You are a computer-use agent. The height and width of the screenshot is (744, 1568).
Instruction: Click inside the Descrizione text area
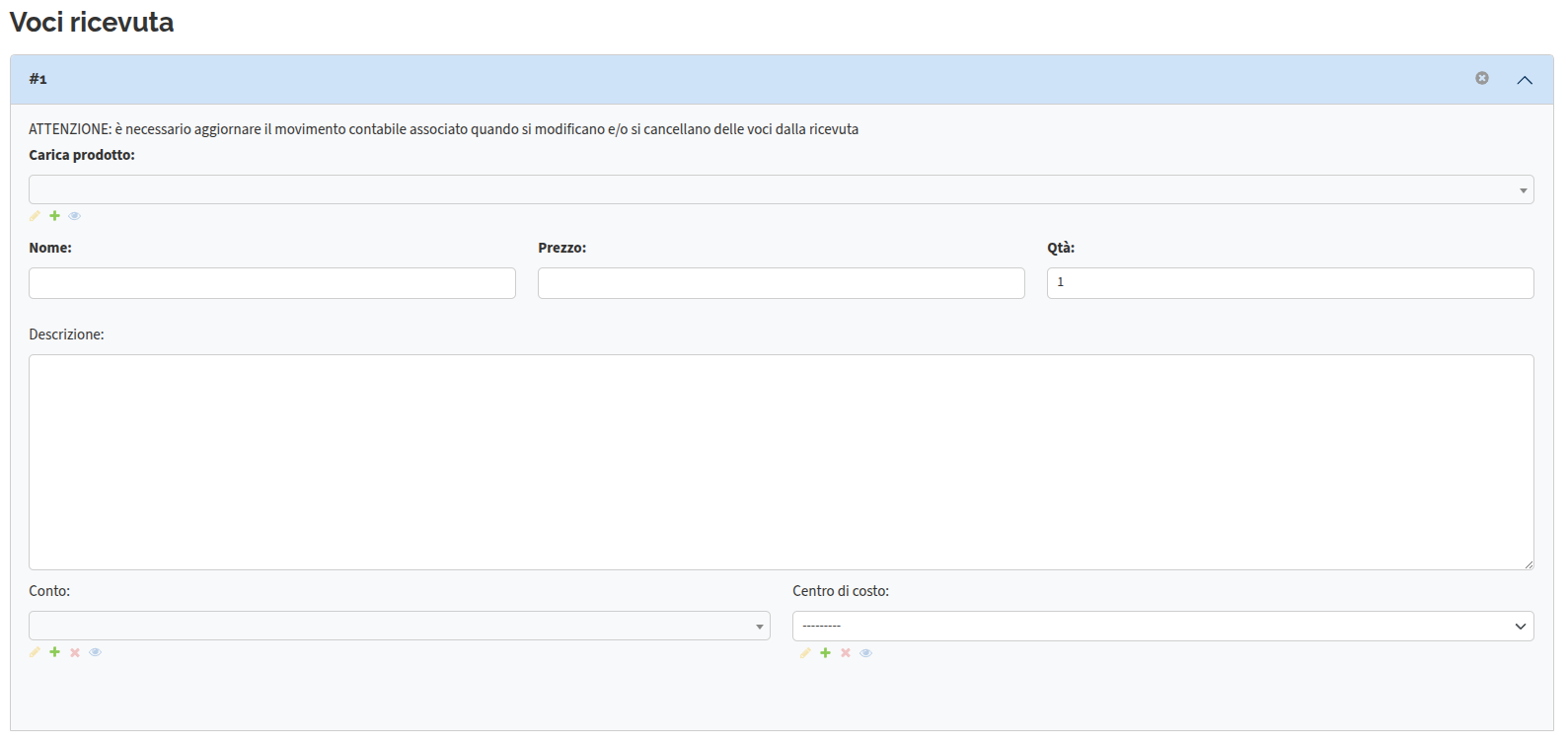(x=782, y=462)
